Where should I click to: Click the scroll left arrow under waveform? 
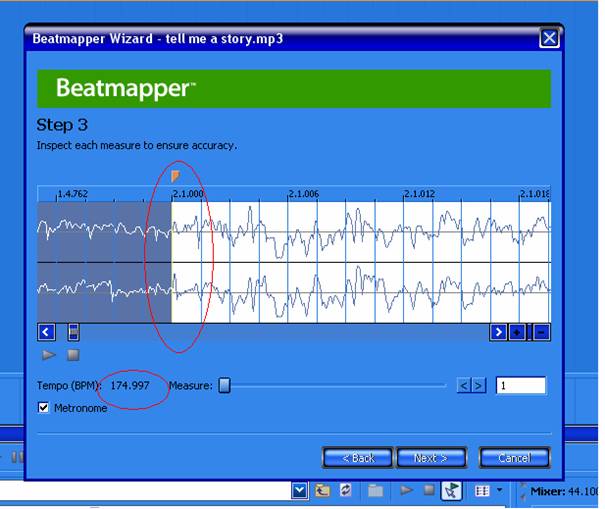pos(46,332)
